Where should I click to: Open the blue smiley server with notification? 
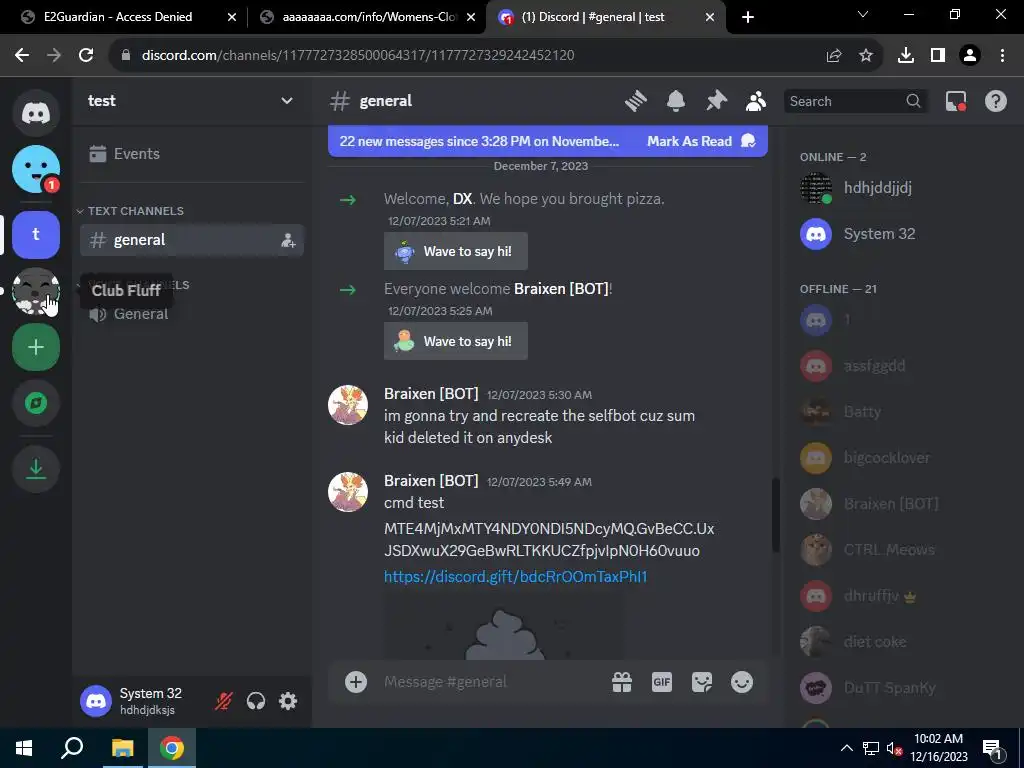36,169
